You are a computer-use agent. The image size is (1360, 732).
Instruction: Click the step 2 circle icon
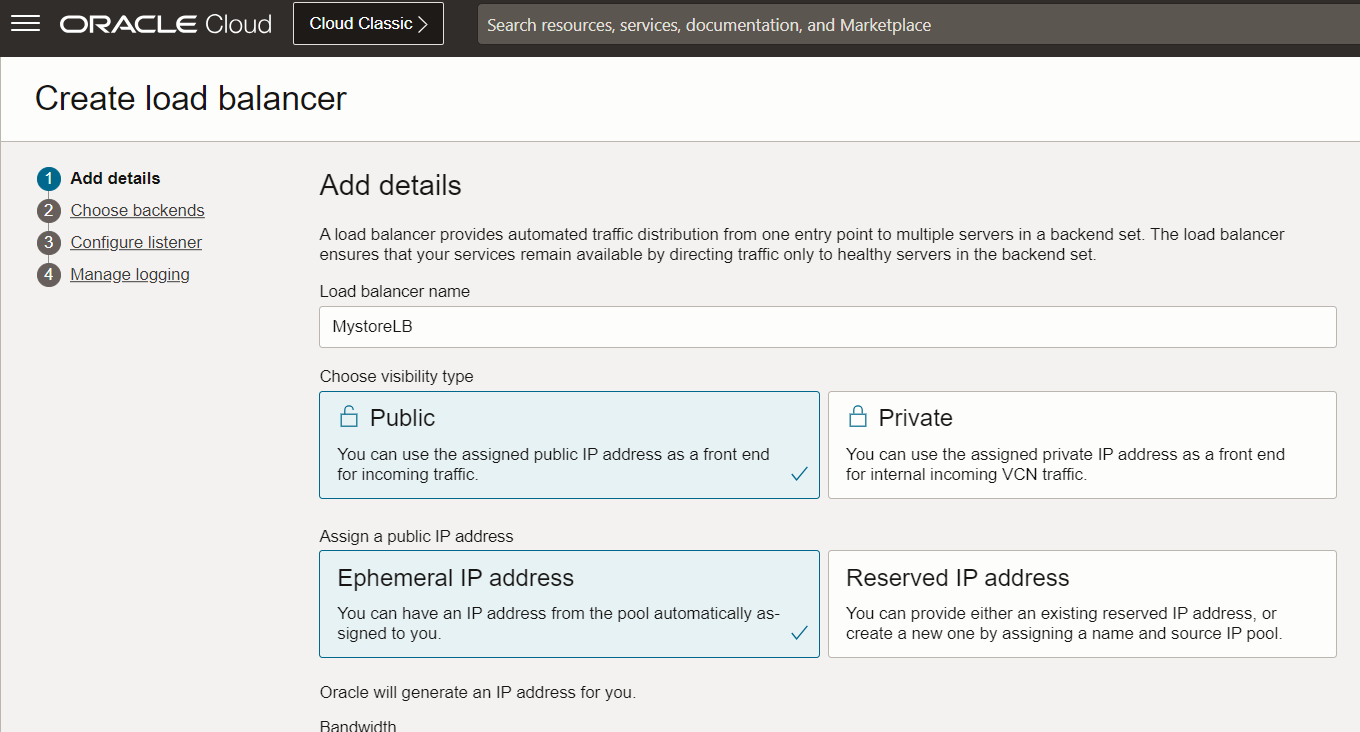tap(49, 211)
